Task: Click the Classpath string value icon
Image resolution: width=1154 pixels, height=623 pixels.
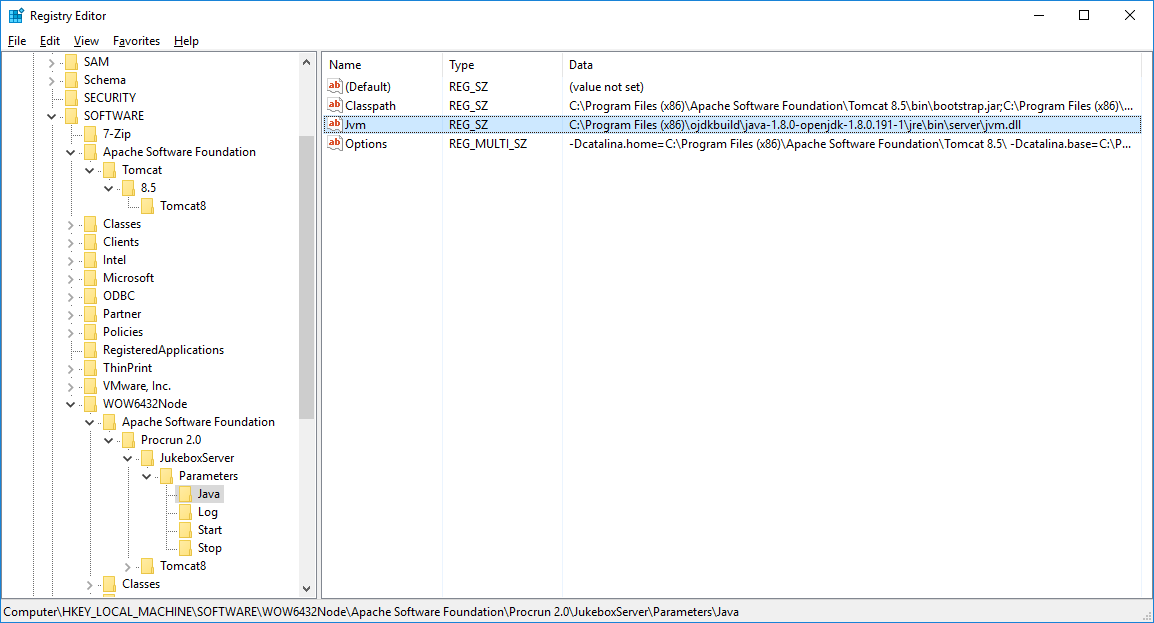Action: pos(335,106)
